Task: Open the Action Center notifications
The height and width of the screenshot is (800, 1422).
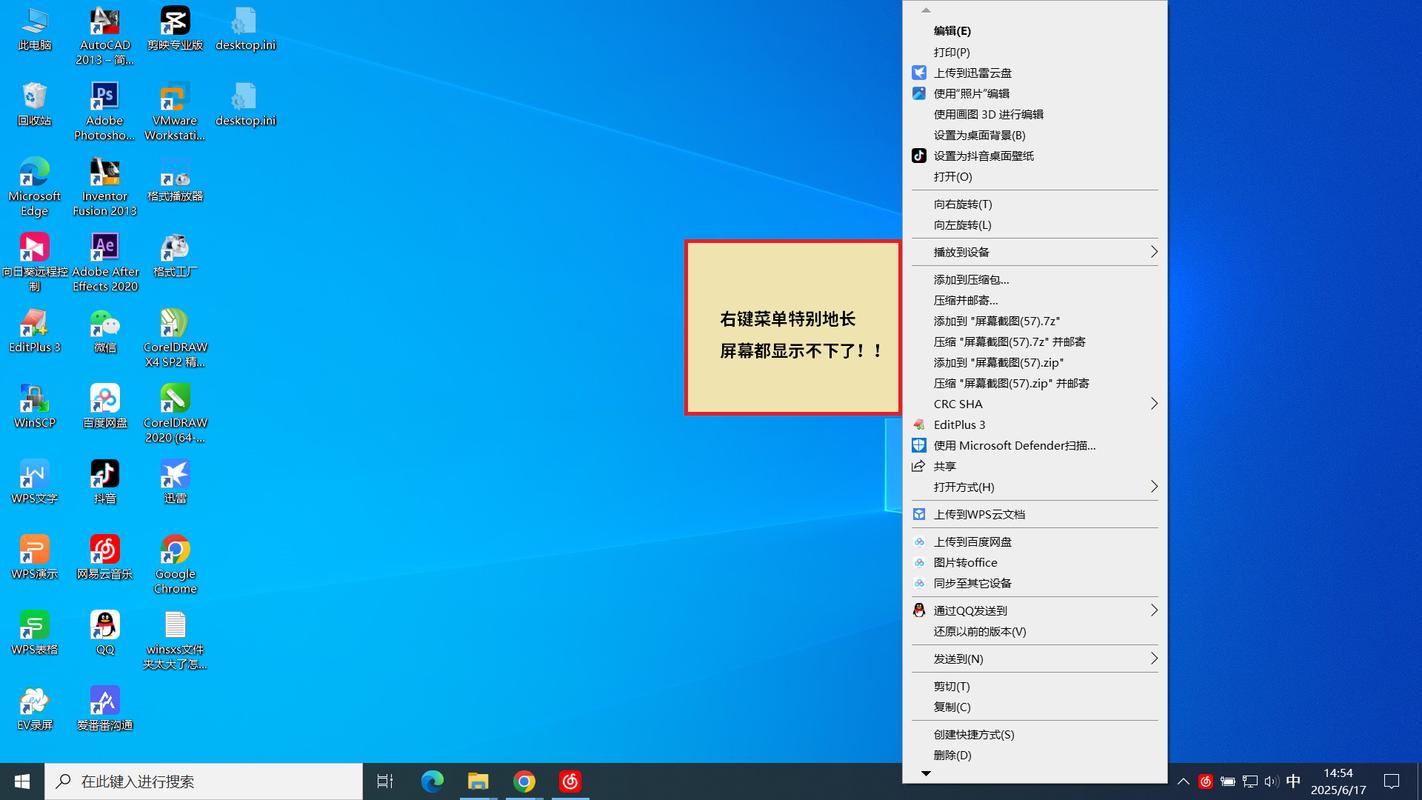Action: (x=1393, y=781)
